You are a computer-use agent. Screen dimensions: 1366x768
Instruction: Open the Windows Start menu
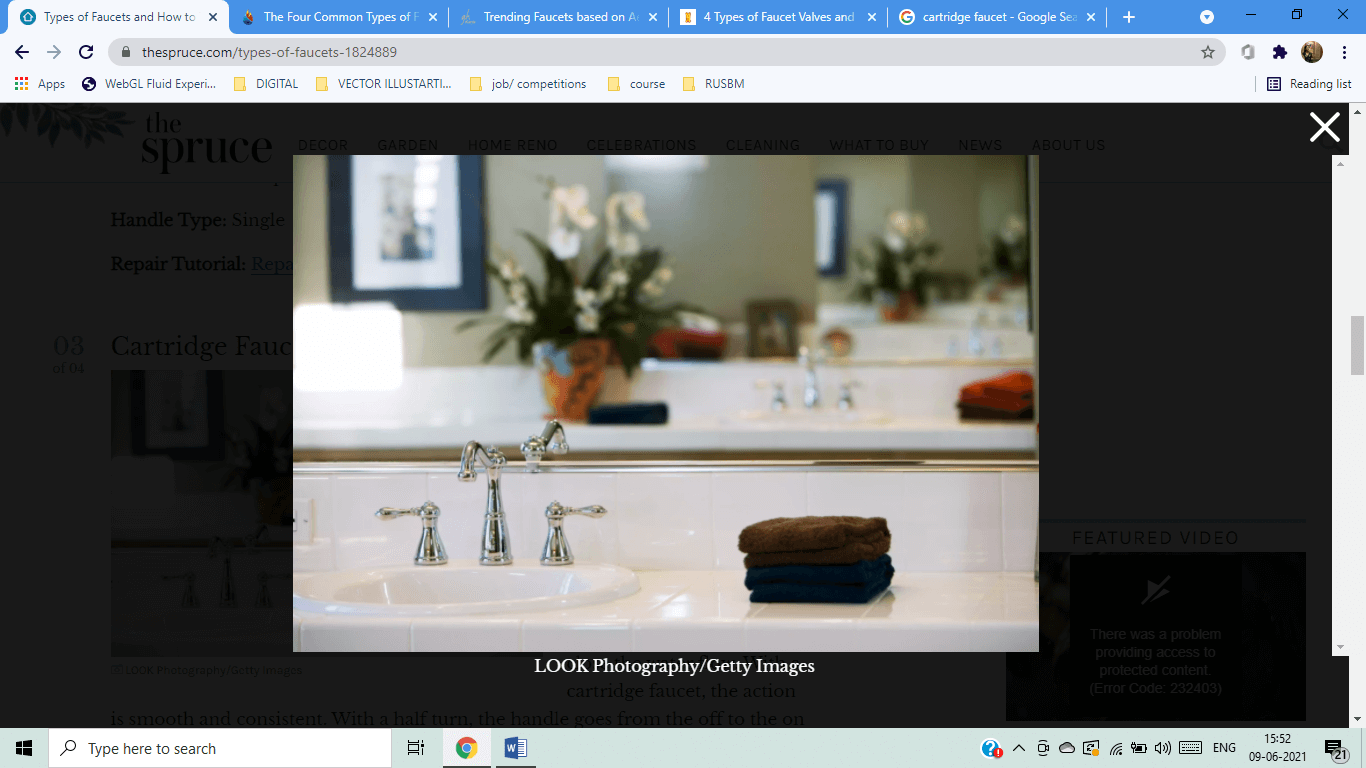[24, 748]
